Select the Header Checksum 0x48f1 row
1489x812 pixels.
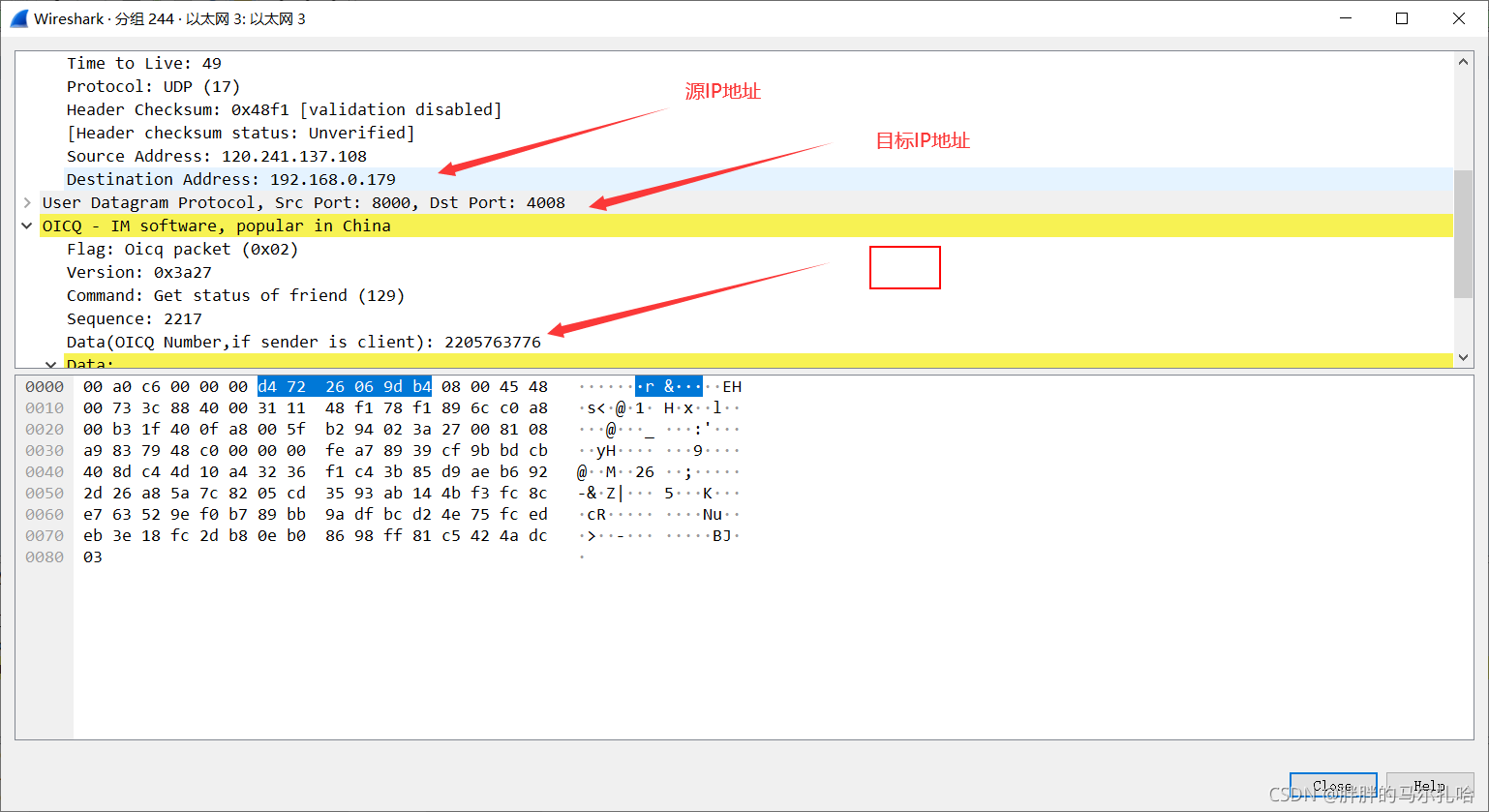coord(284,109)
